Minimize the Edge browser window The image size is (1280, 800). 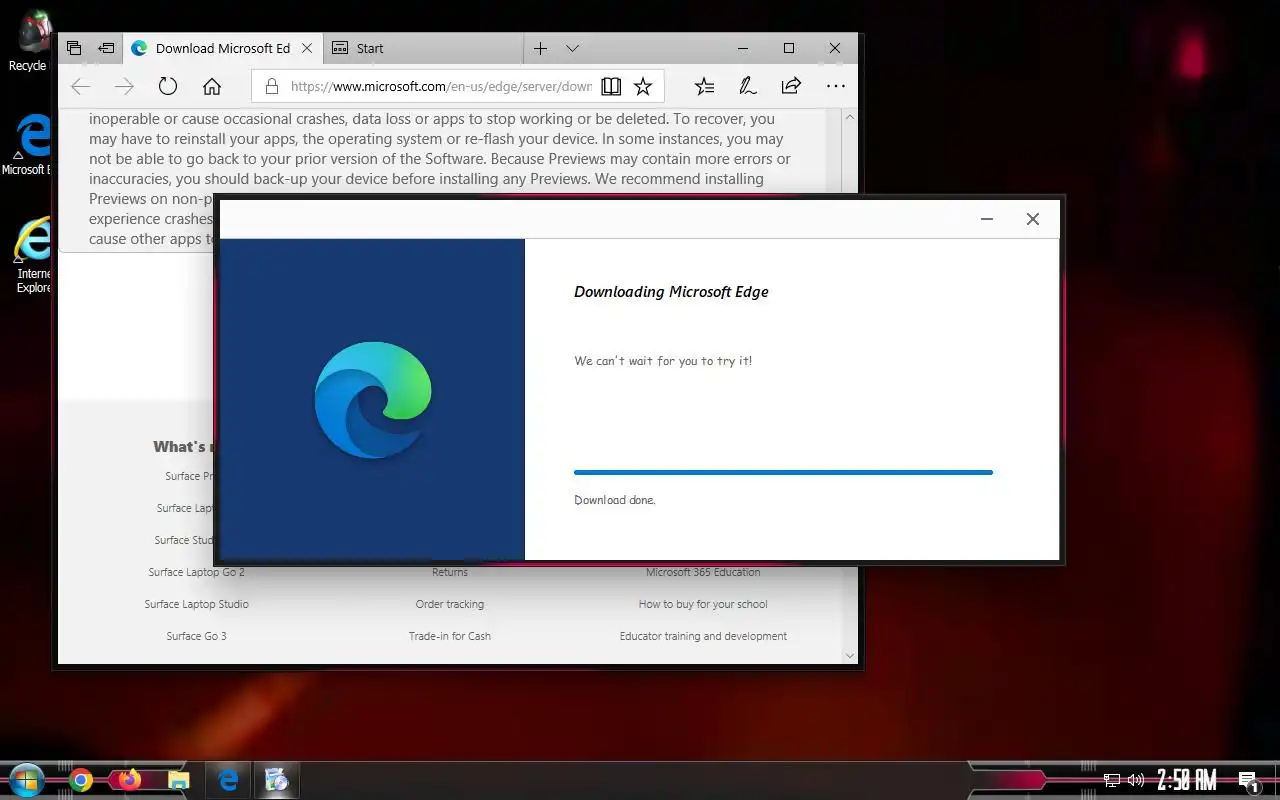click(x=743, y=48)
